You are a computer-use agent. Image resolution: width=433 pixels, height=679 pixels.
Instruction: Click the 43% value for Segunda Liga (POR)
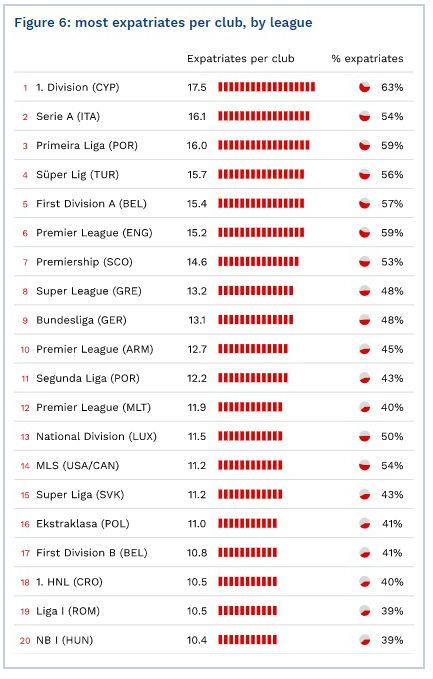(392, 378)
